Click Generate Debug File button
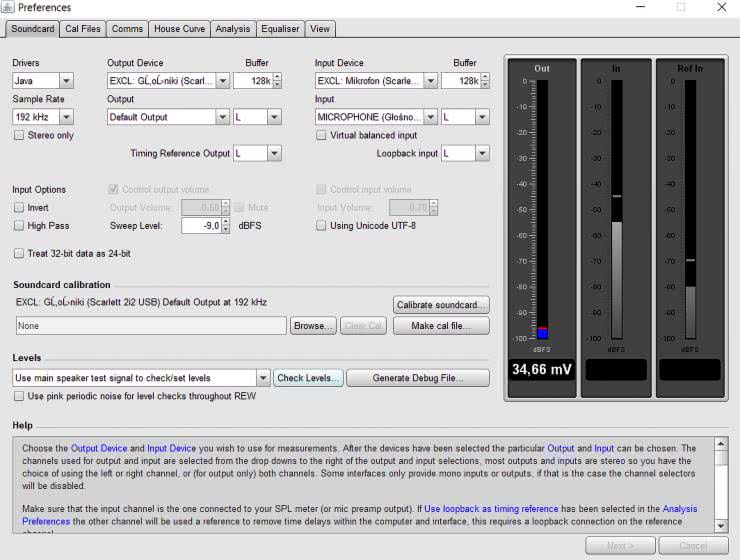This screenshot has width=740, height=560. pos(417,378)
